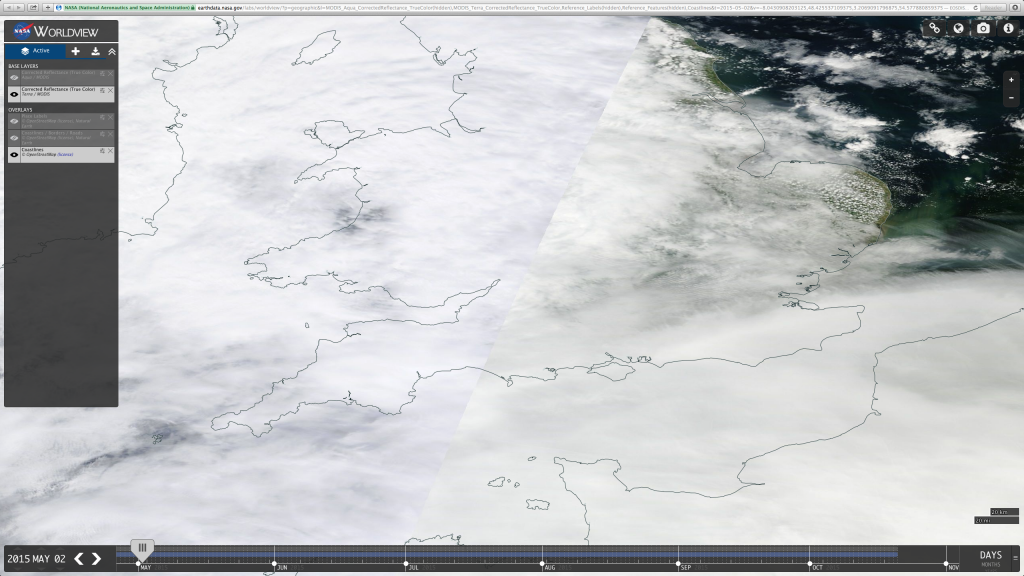Image resolution: width=1024 pixels, height=576 pixels.
Task: Remove the Terra / MODIS layer
Action: coord(110,91)
